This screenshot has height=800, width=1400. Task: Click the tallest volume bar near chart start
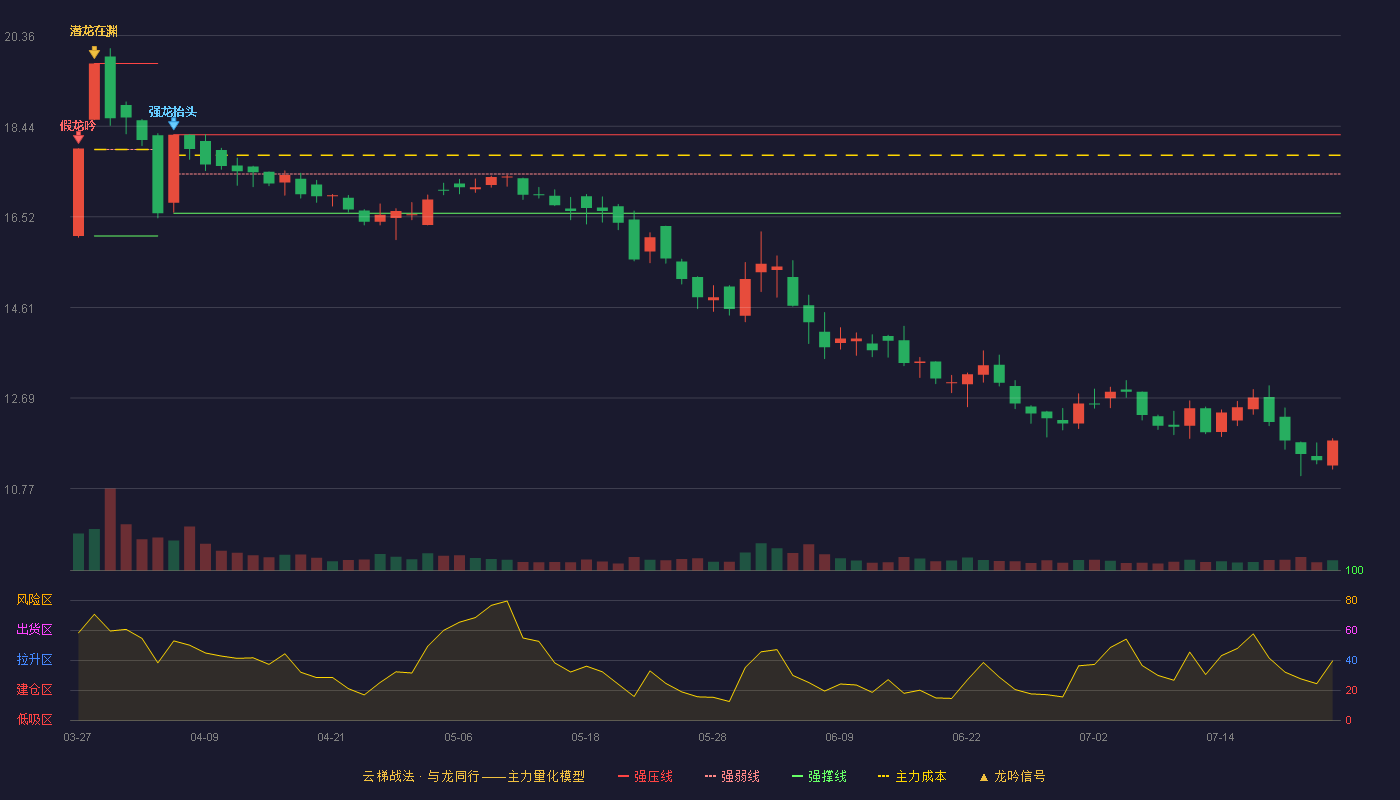(x=110, y=529)
